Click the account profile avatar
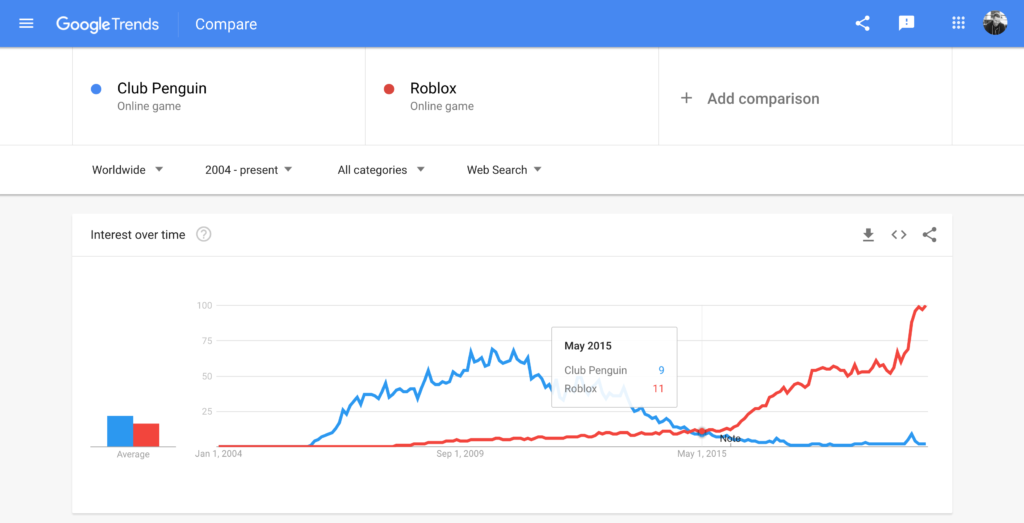The height and width of the screenshot is (523, 1024). pyautogui.click(x=995, y=23)
